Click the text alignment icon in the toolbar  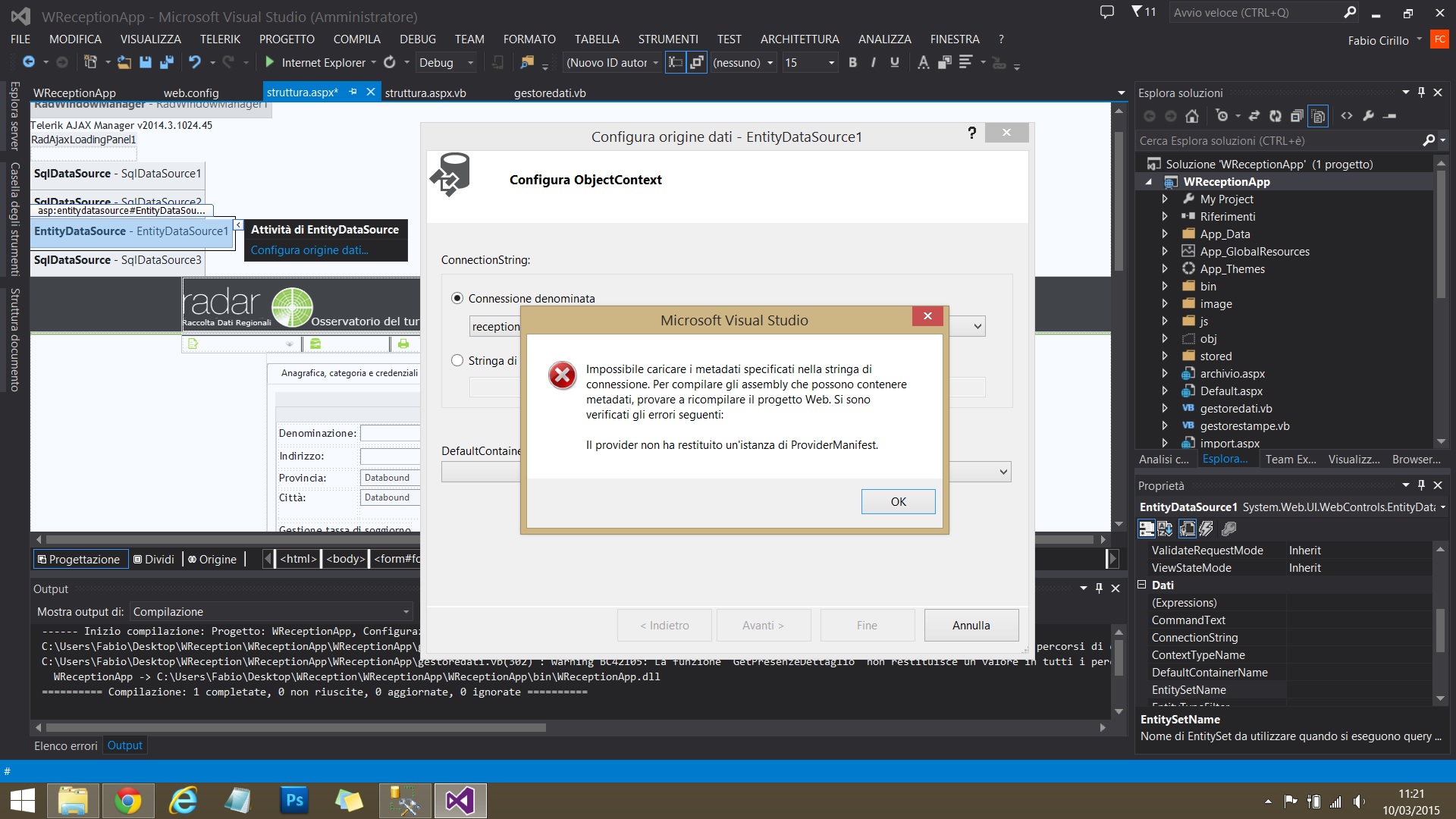(965, 62)
